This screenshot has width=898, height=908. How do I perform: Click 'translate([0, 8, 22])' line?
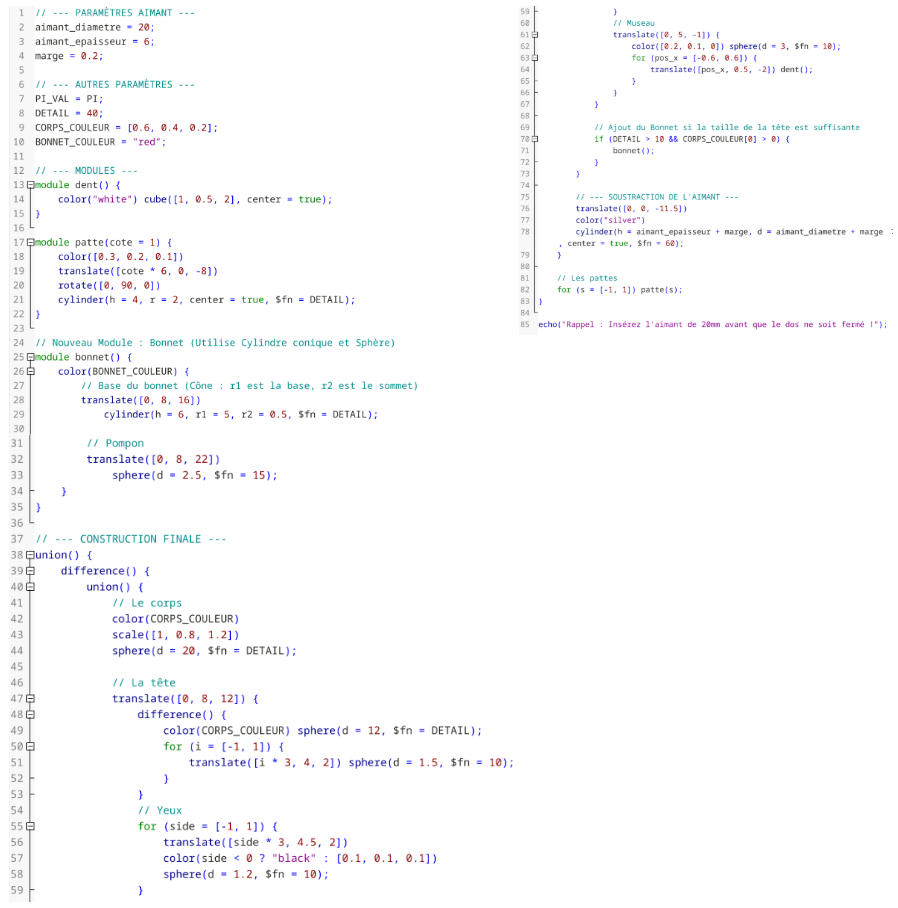pos(153,460)
